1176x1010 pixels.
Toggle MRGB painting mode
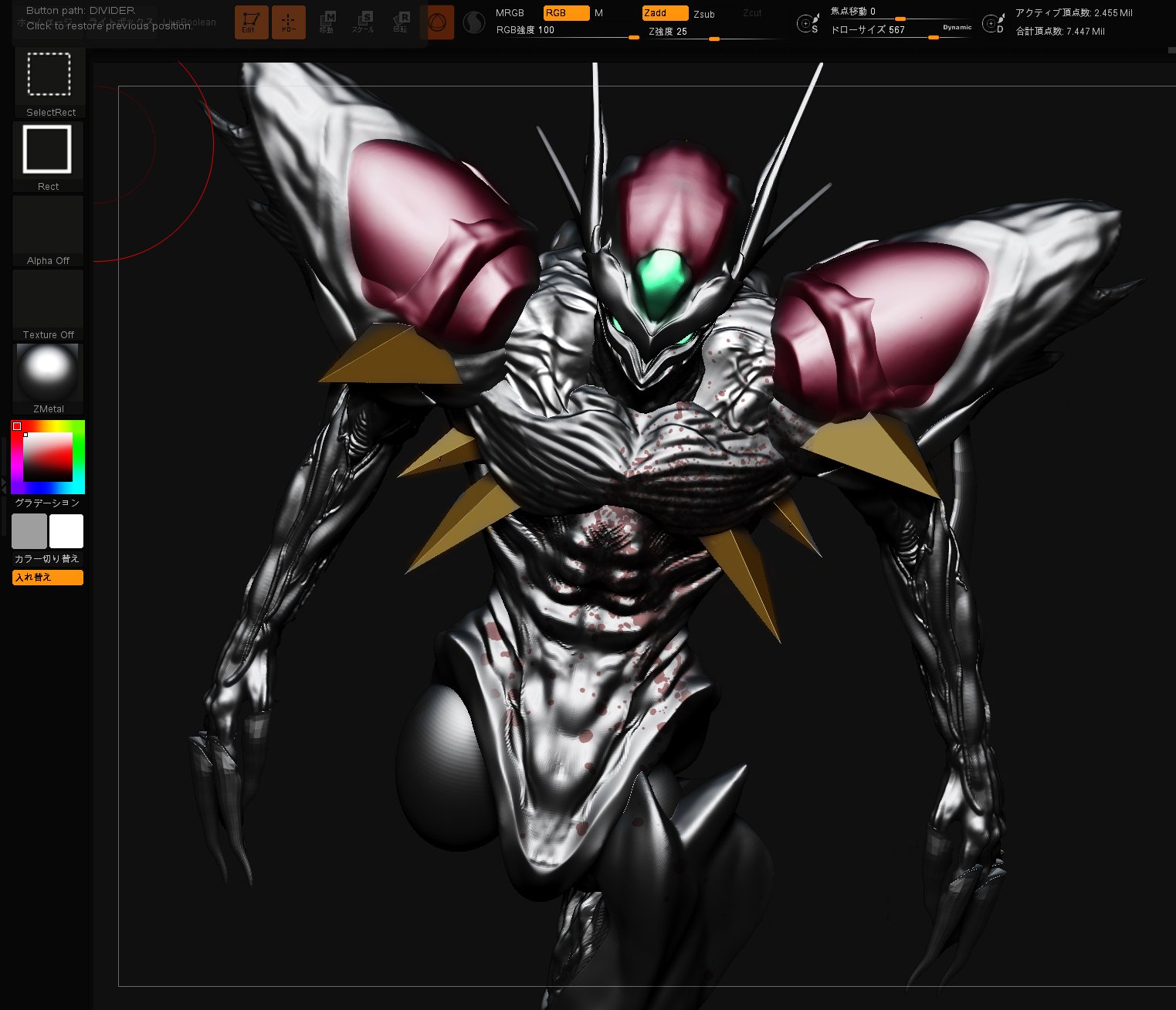[510, 13]
